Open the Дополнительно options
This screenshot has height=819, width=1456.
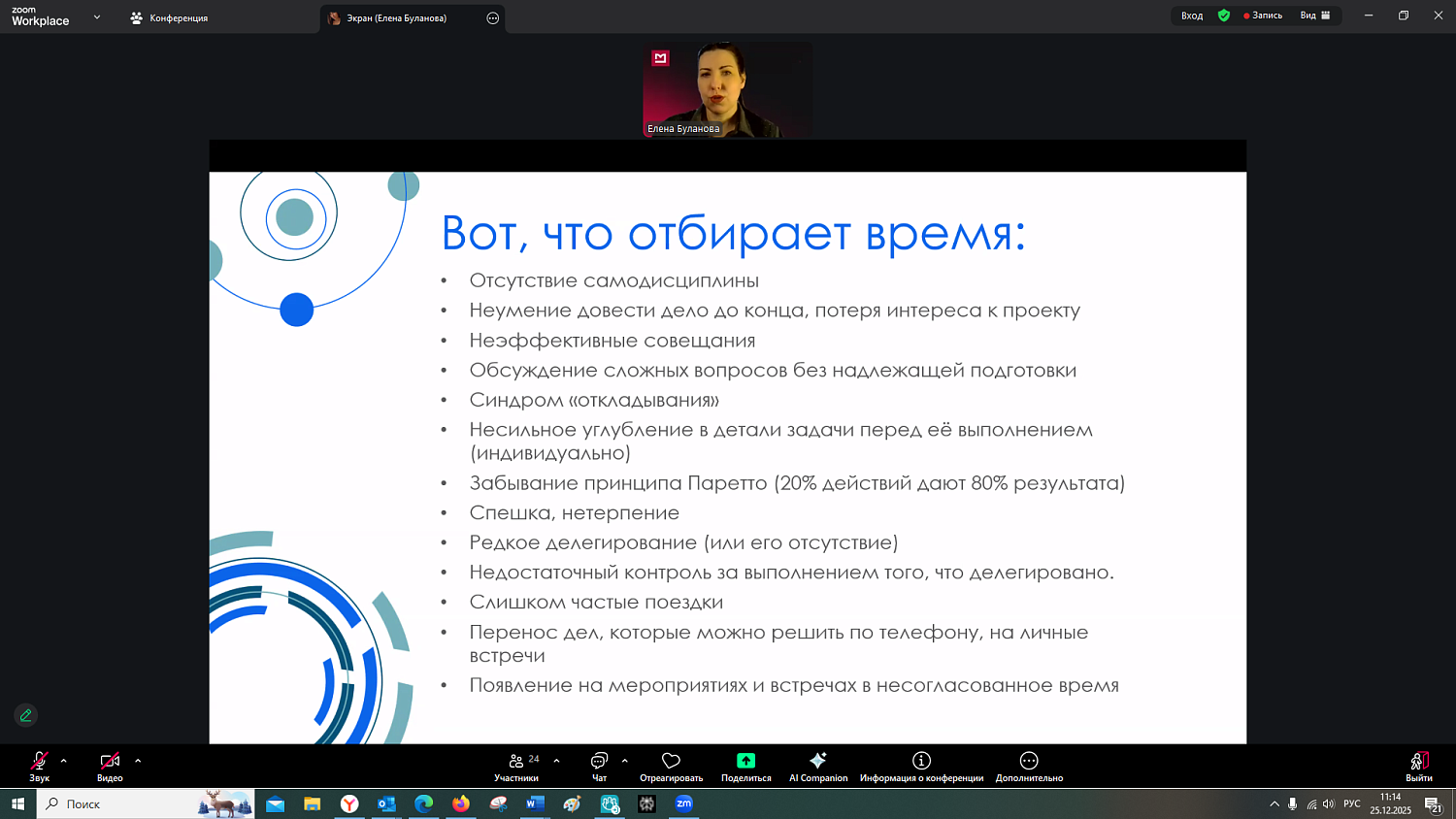(1027, 767)
